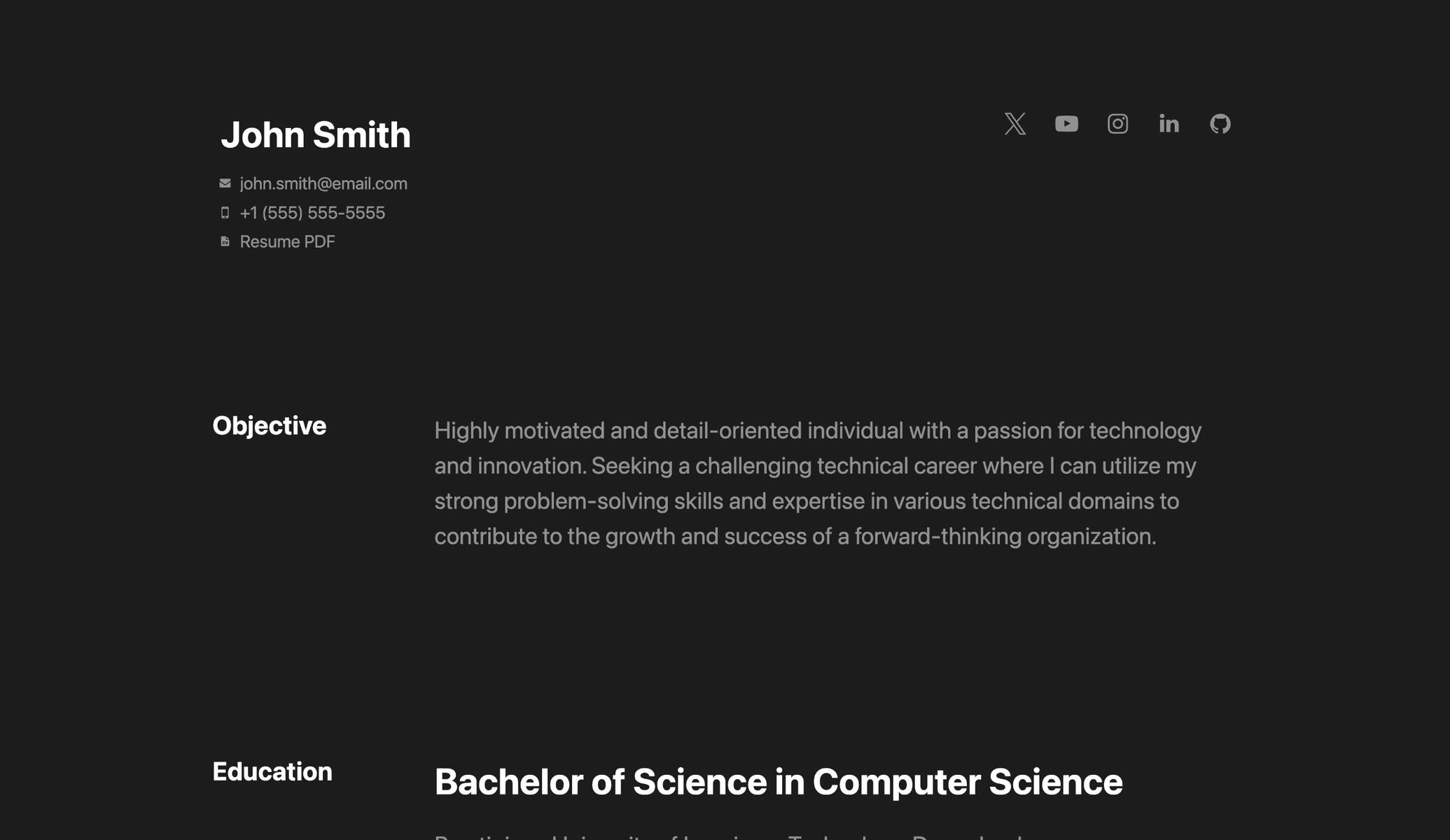
Task: Email john.smith@email.com via the link
Action: [323, 183]
